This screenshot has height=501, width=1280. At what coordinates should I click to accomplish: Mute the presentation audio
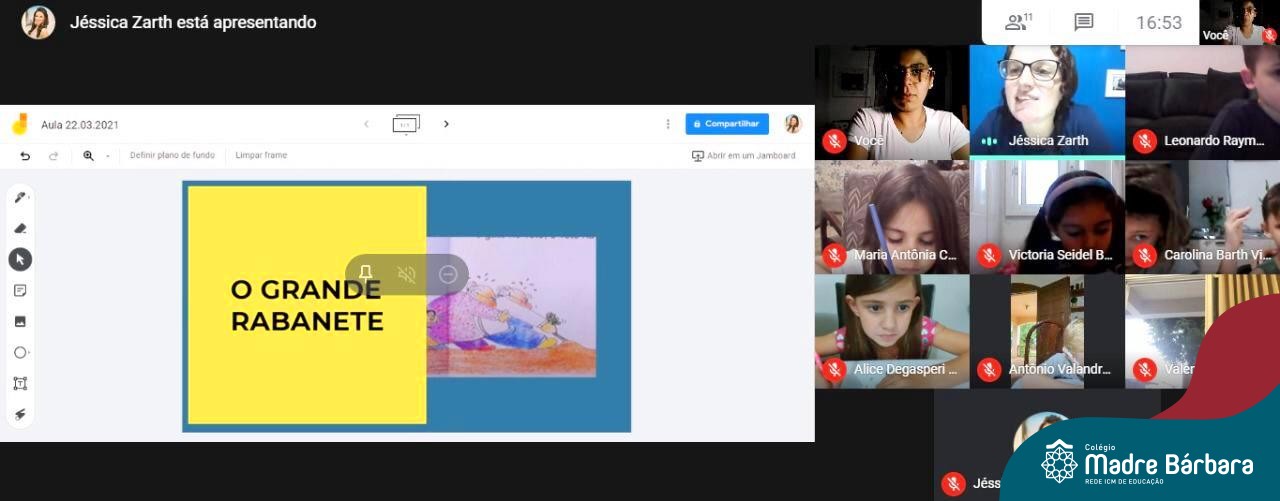[x=406, y=274]
